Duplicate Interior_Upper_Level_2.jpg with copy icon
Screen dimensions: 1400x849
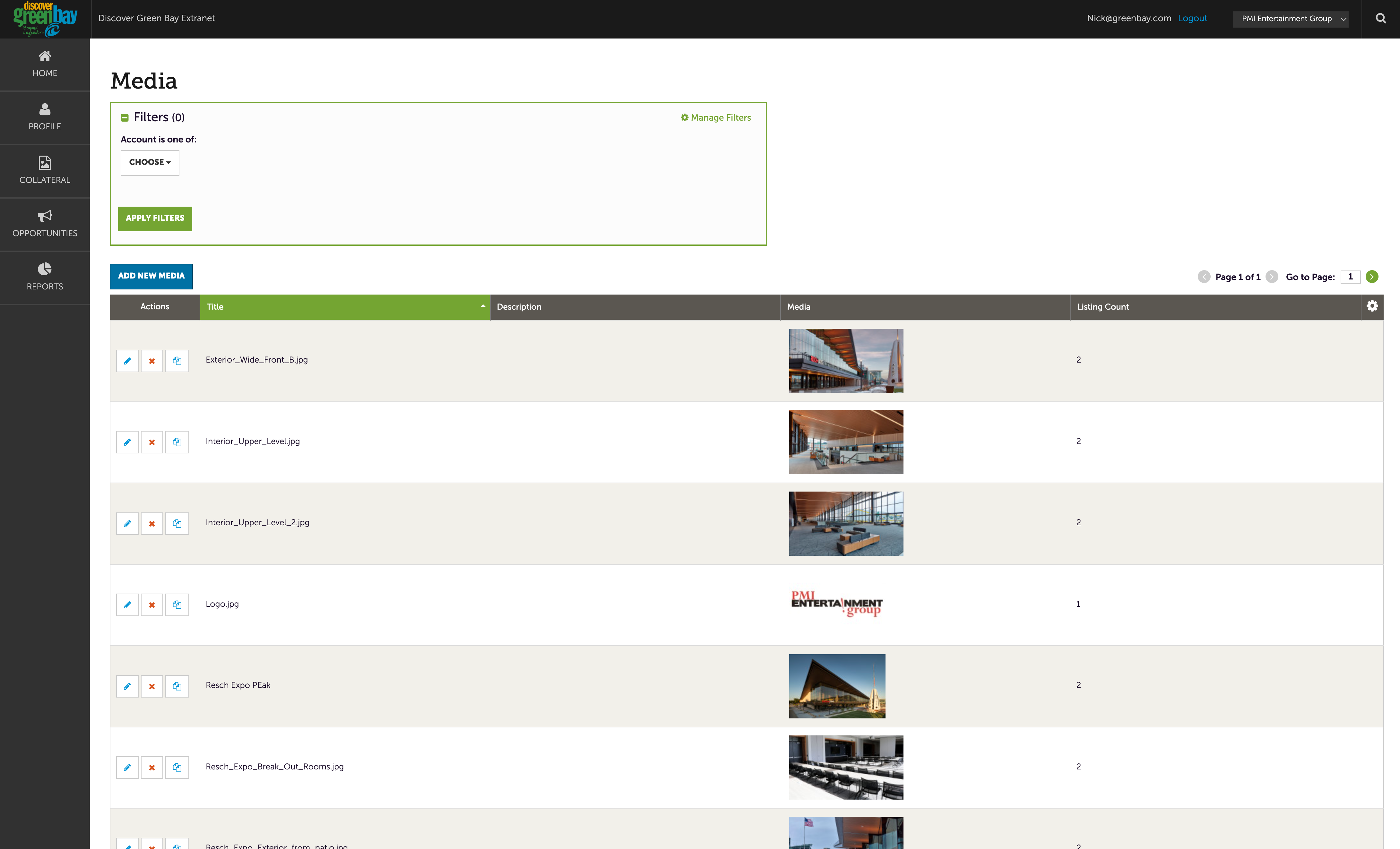point(177,523)
